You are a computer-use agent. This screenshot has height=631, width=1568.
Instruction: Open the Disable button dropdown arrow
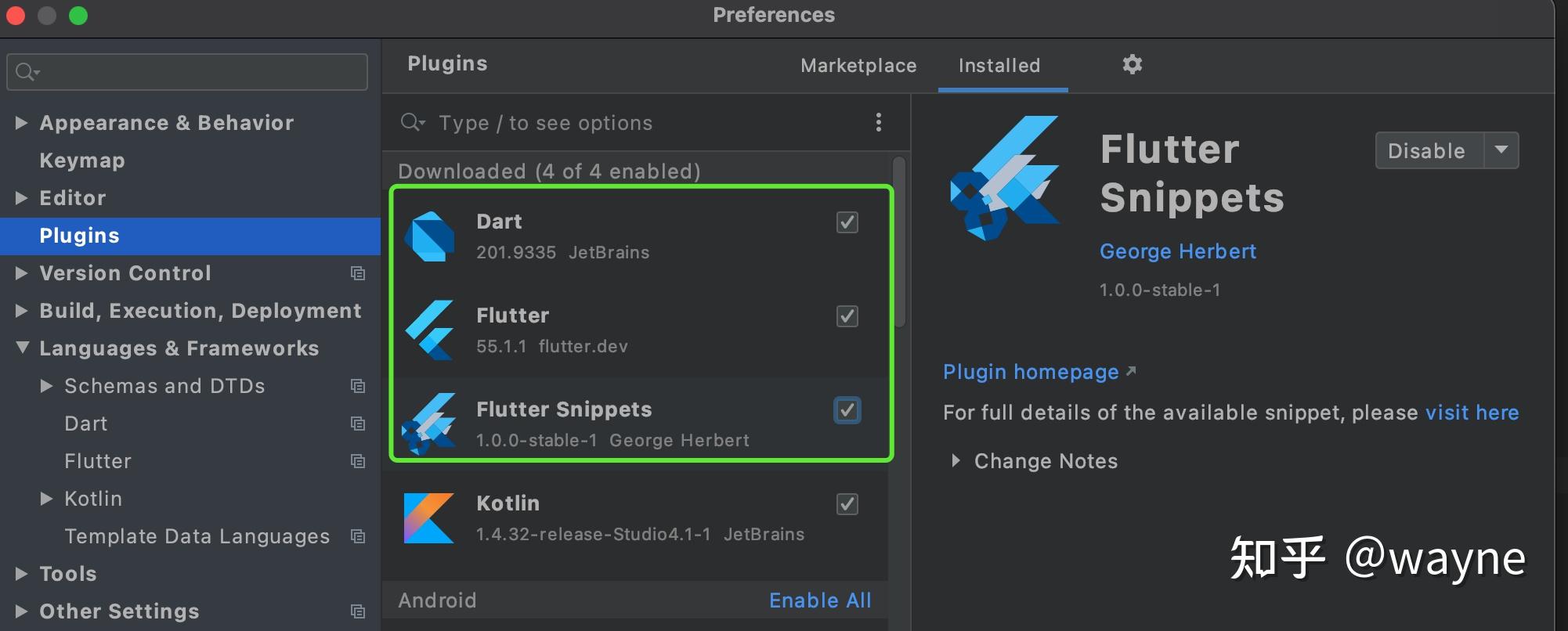(x=1501, y=150)
